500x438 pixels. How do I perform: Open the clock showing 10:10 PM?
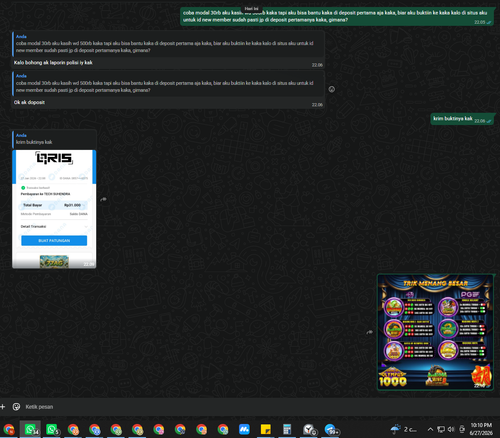(x=481, y=429)
